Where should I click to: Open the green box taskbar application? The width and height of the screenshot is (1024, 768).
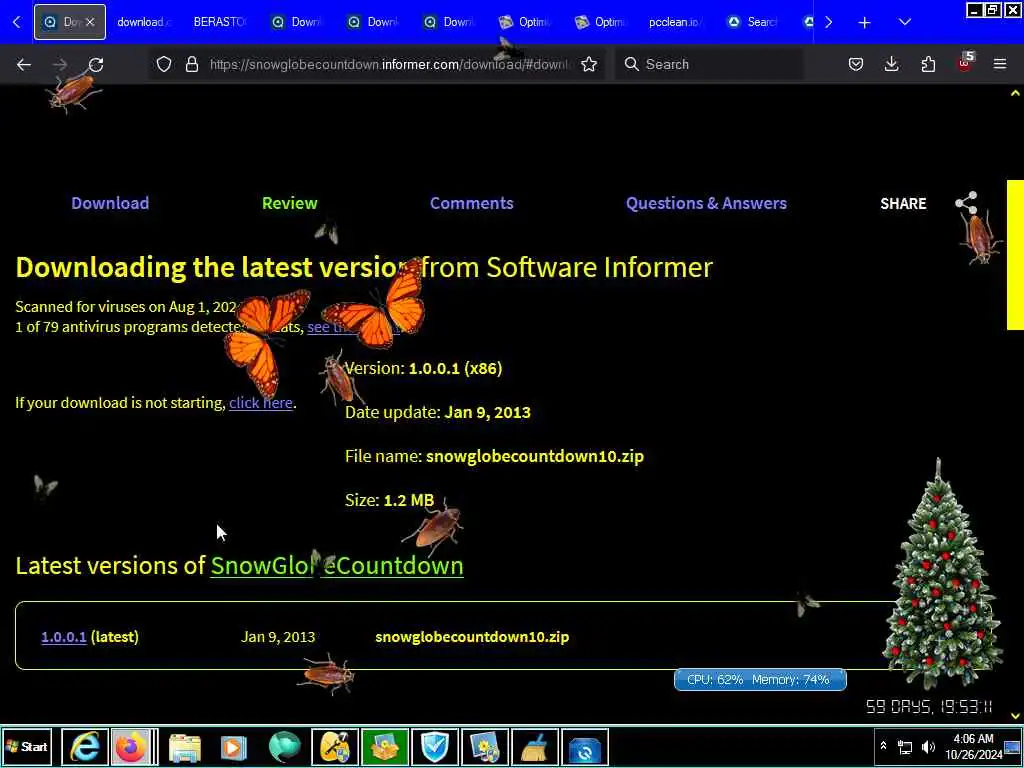point(385,747)
